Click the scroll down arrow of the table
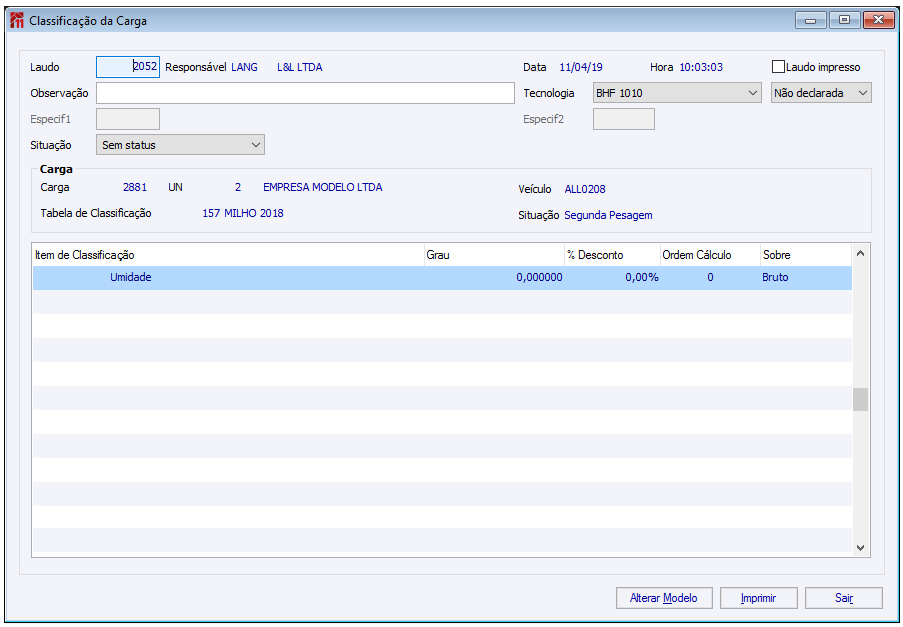The width and height of the screenshot is (903, 627). tap(860, 548)
